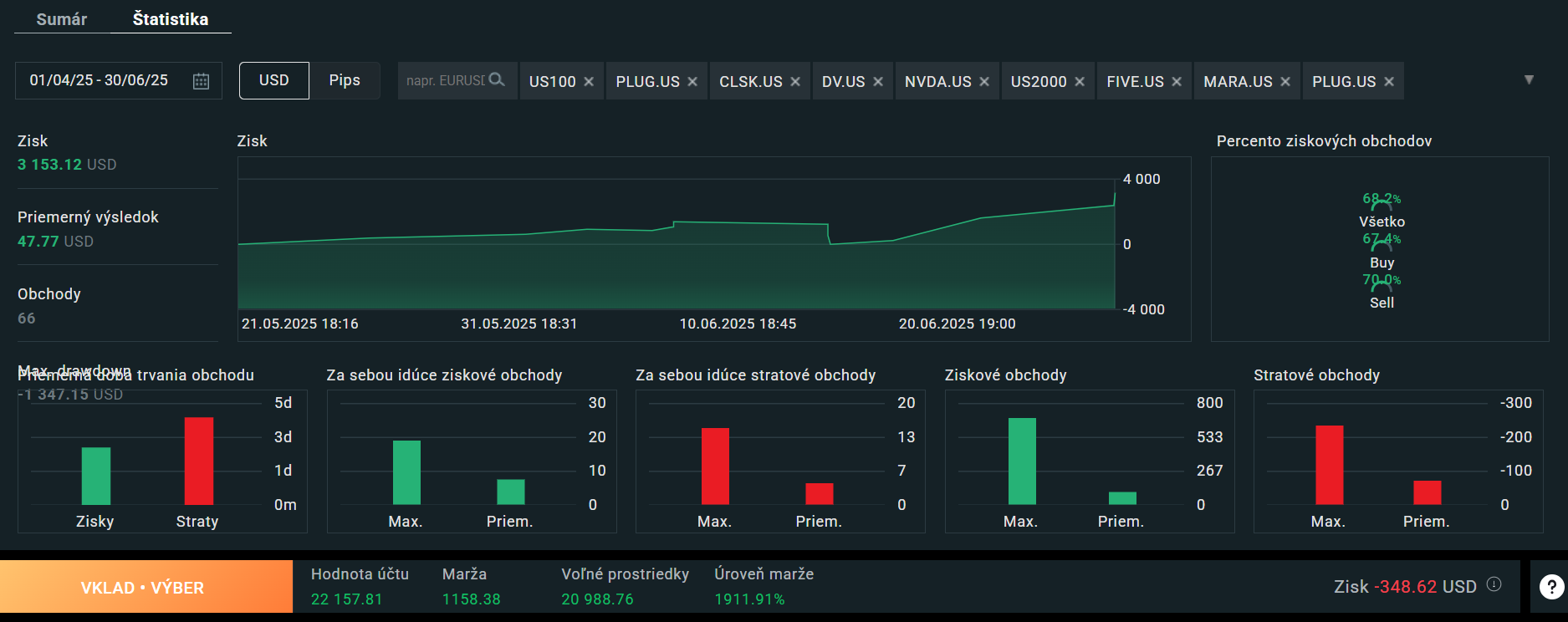1568x622 pixels.
Task: Click the search magnifier icon in symbol field
Action: coord(497,80)
